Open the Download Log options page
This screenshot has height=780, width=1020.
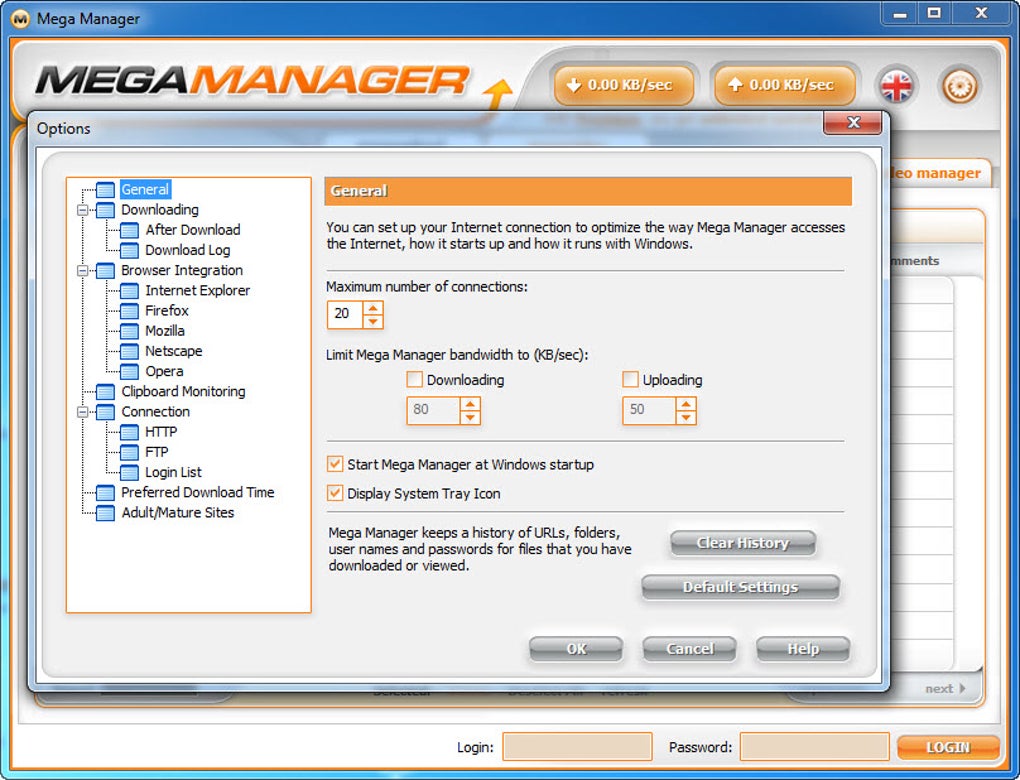(x=187, y=250)
